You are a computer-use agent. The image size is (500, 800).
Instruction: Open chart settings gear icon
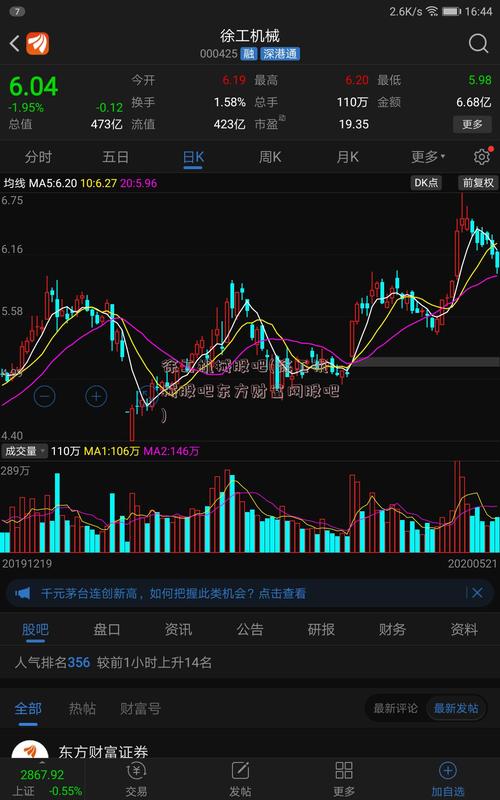coord(481,157)
